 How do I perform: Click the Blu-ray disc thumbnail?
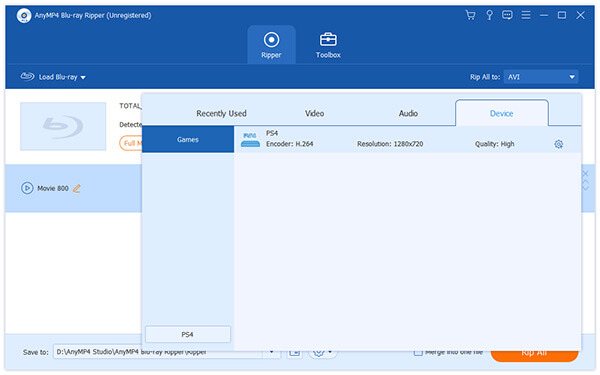pyautogui.click(x=63, y=126)
